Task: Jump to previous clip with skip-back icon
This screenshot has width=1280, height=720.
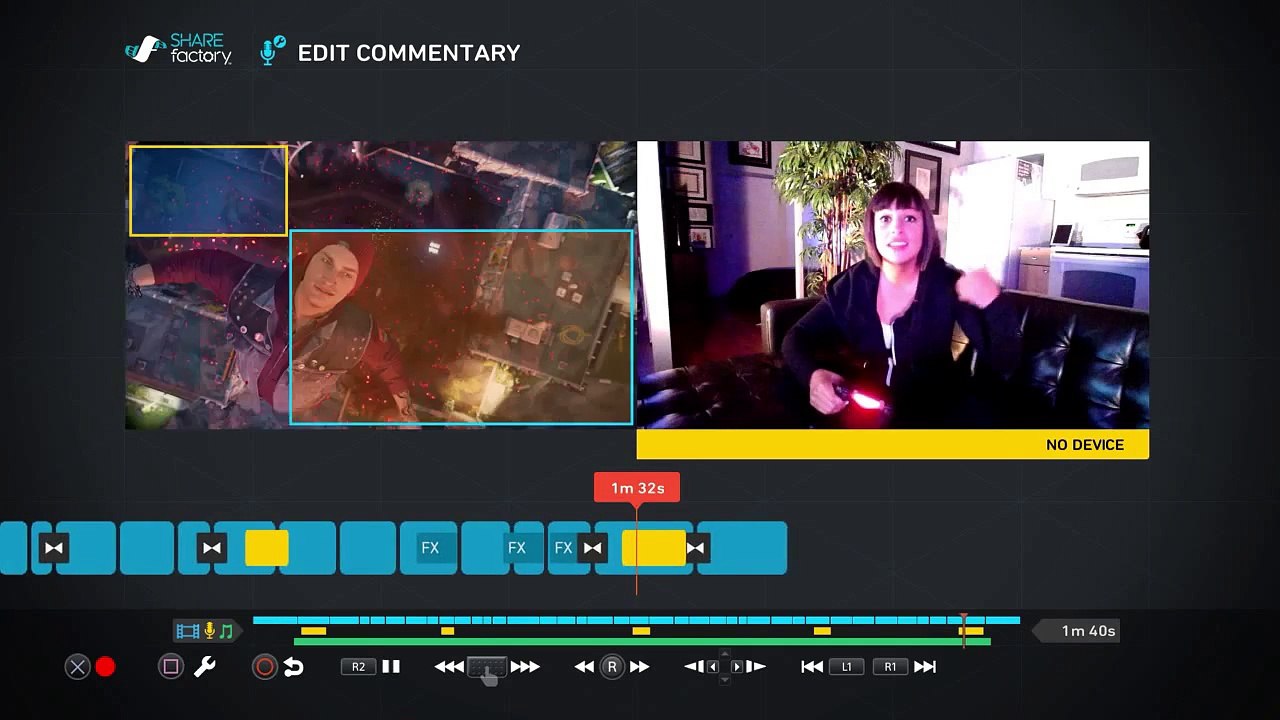Action: coord(812,667)
